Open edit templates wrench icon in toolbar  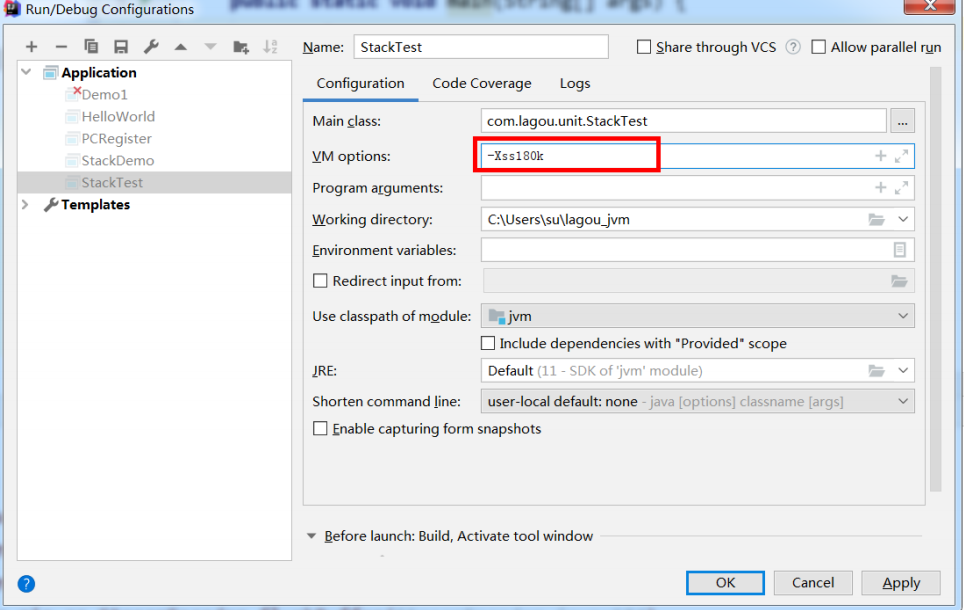click(x=151, y=47)
